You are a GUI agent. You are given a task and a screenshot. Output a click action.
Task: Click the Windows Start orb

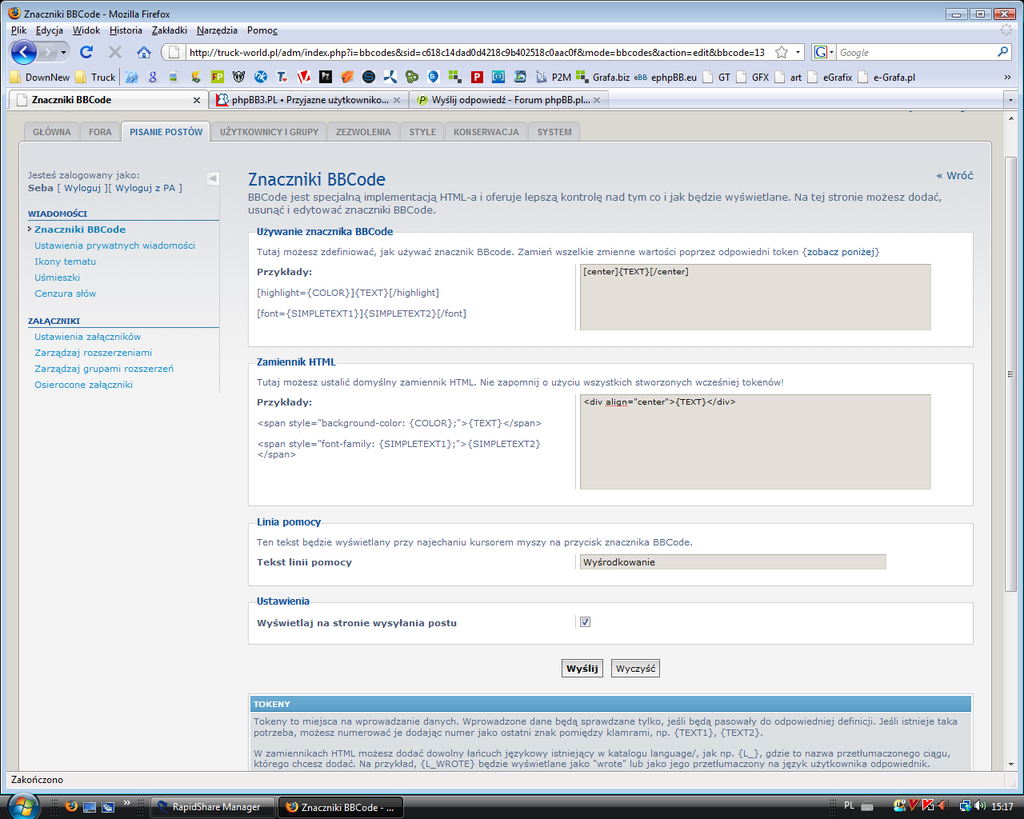coord(22,805)
